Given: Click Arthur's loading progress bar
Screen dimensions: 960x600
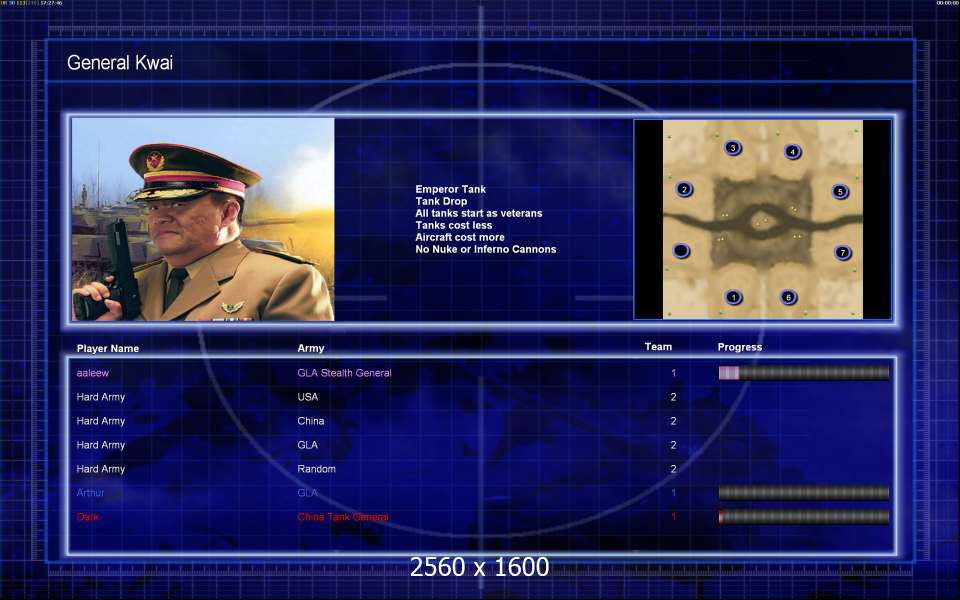Looking at the screenshot, I should pos(803,493).
